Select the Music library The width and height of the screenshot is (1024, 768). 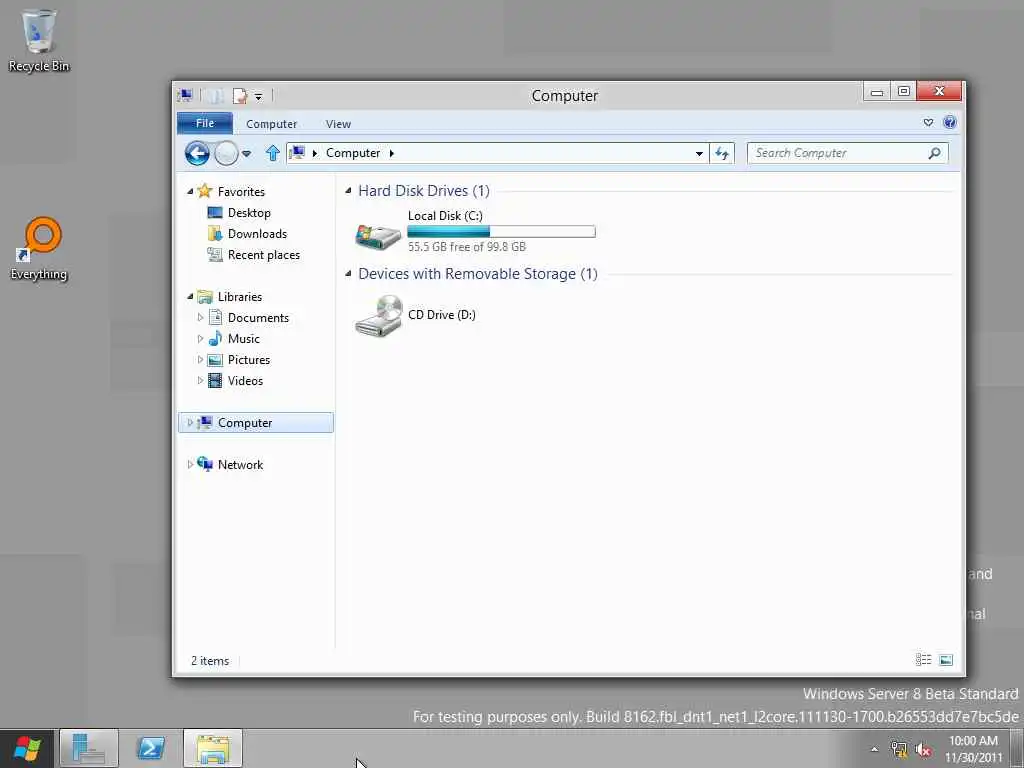pyautogui.click(x=244, y=338)
